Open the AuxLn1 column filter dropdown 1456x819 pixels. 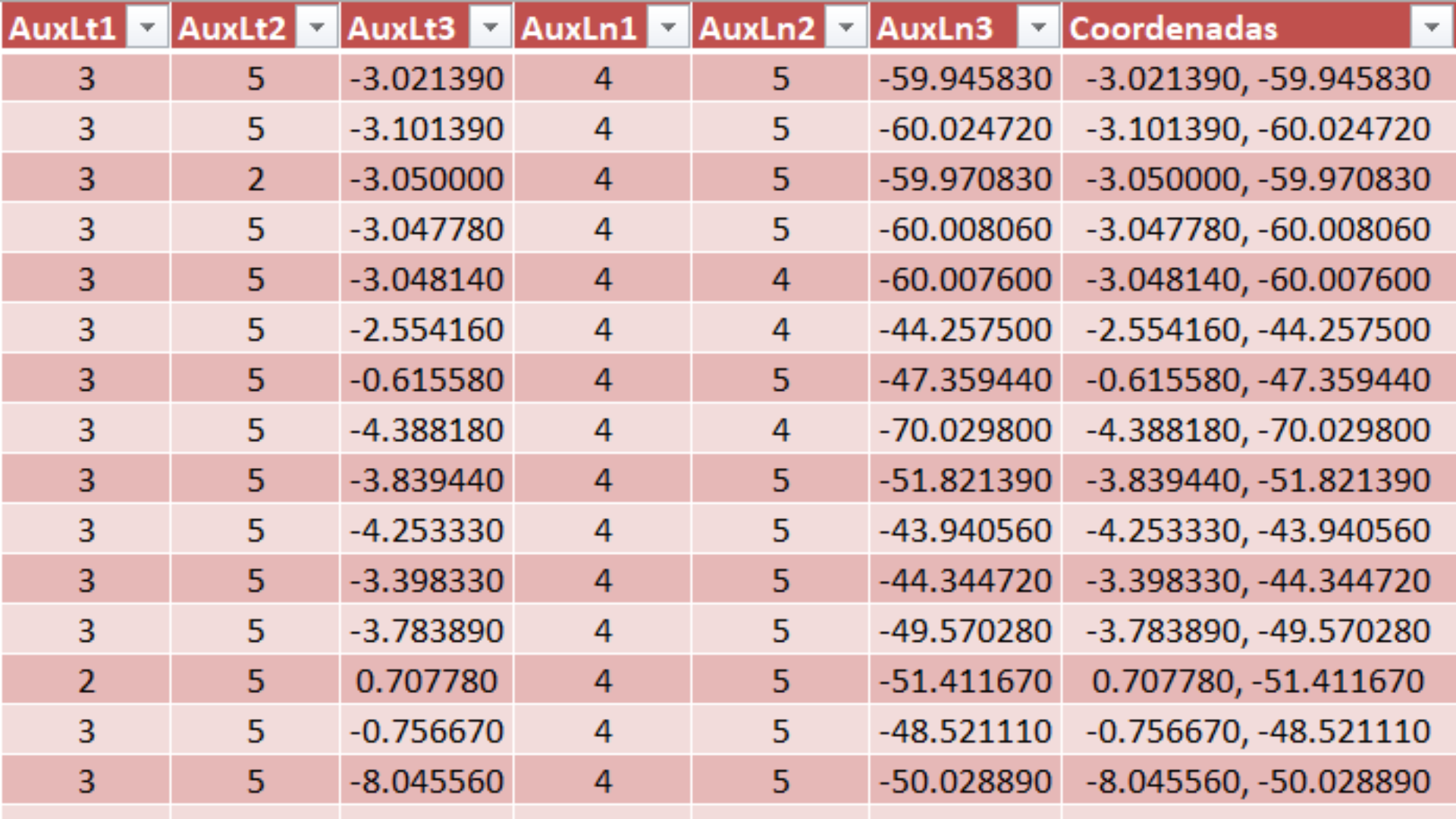click(668, 29)
